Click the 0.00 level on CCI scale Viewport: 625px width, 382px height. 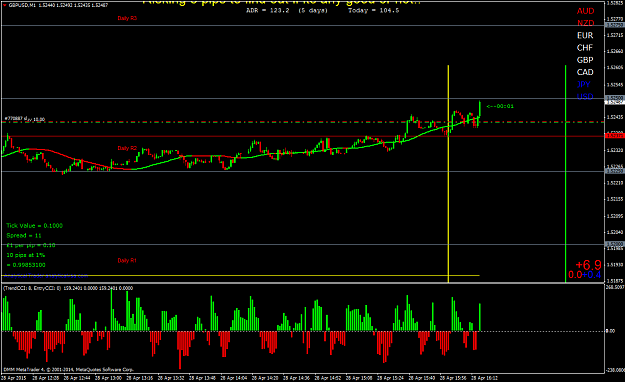[611, 331]
